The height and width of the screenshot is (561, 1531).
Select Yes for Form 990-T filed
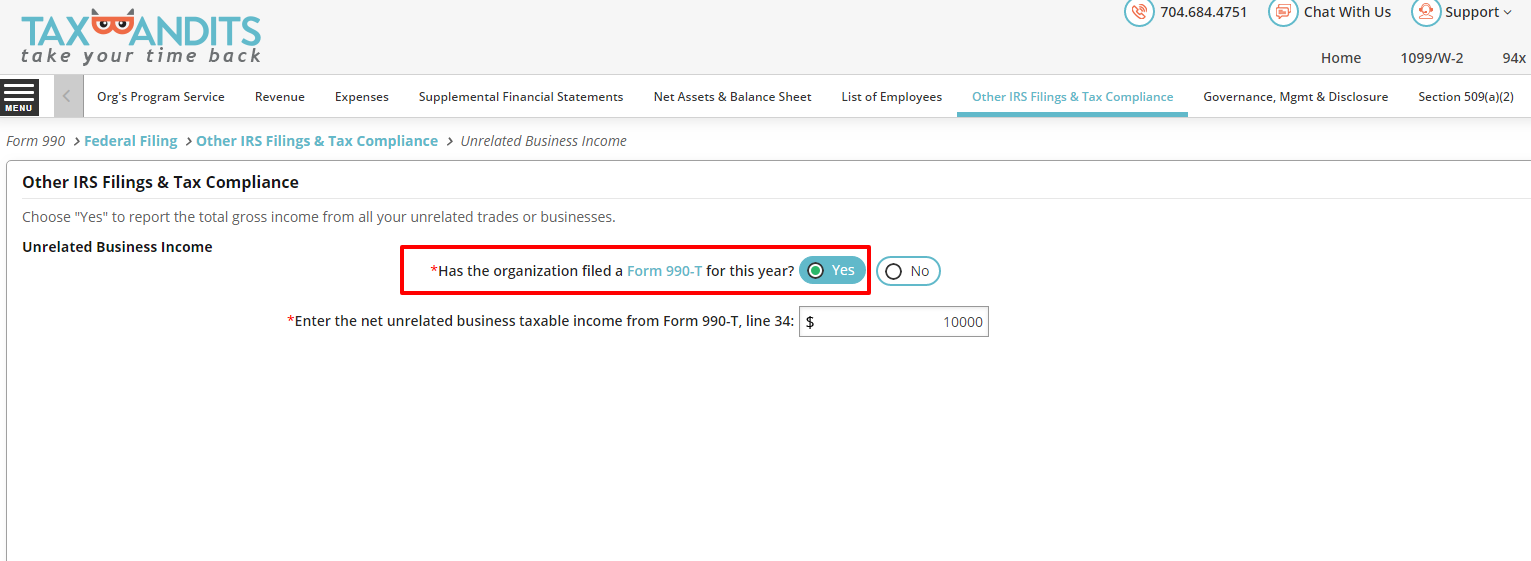pyautogui.click(x=832, y=271)
